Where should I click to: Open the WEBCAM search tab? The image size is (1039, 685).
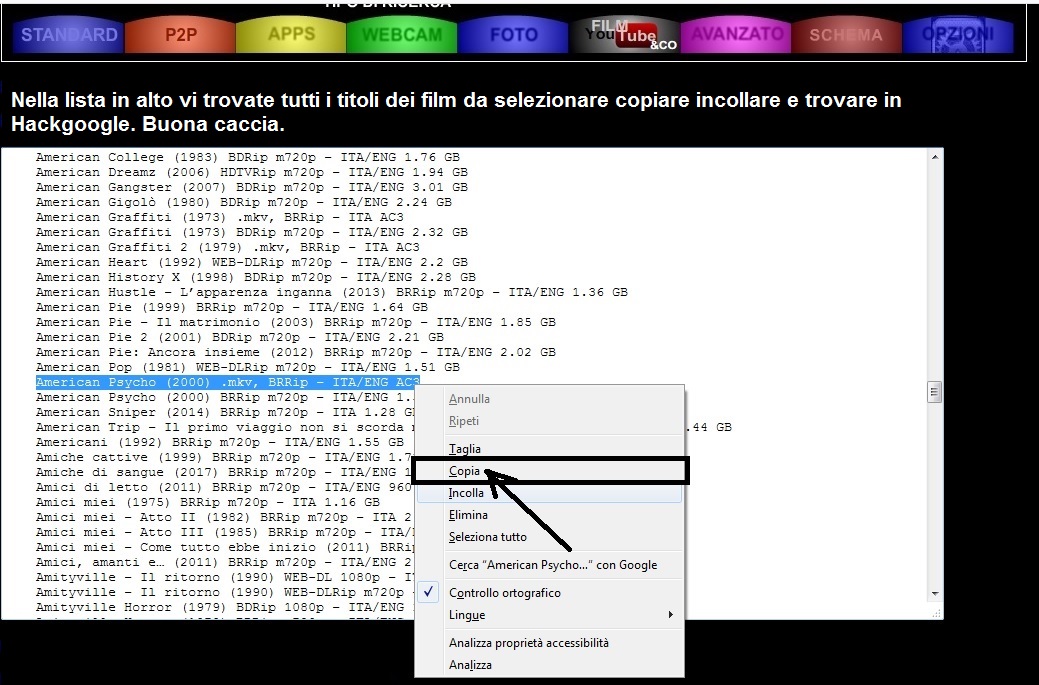402,34
